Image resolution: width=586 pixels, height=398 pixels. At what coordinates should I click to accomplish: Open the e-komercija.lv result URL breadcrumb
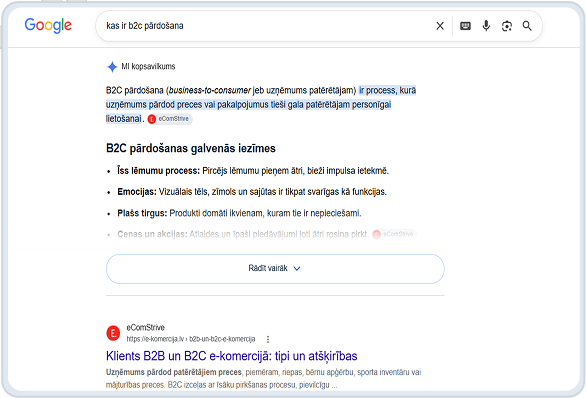[191, 339]
